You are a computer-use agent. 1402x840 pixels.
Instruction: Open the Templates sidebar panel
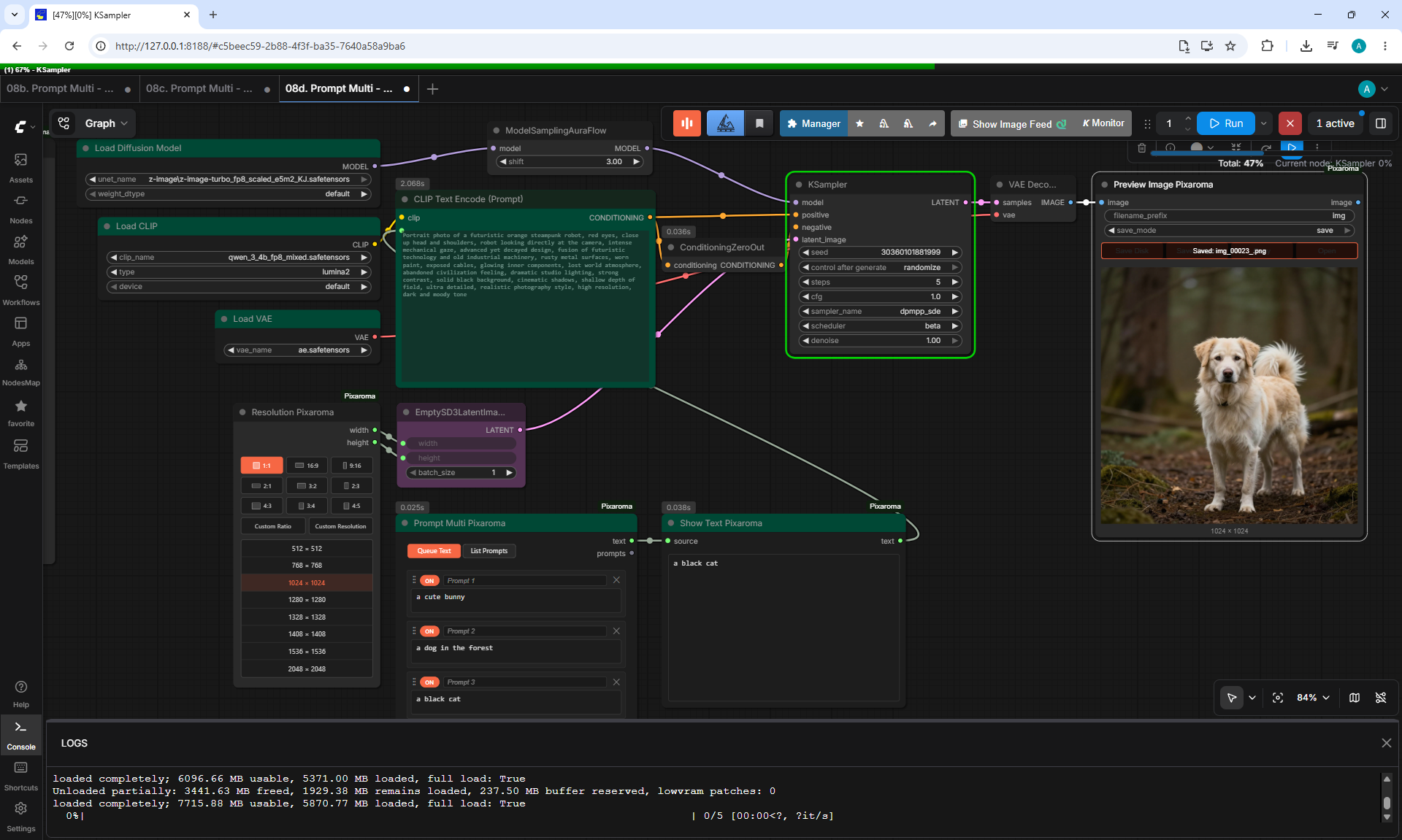tap(21, 454)
